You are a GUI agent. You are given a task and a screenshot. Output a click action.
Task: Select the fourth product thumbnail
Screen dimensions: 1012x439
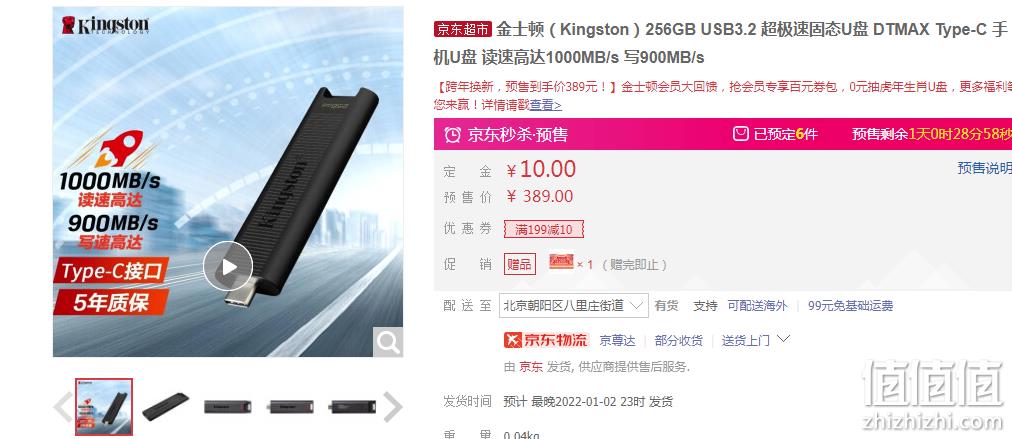(x=290, y=407)
